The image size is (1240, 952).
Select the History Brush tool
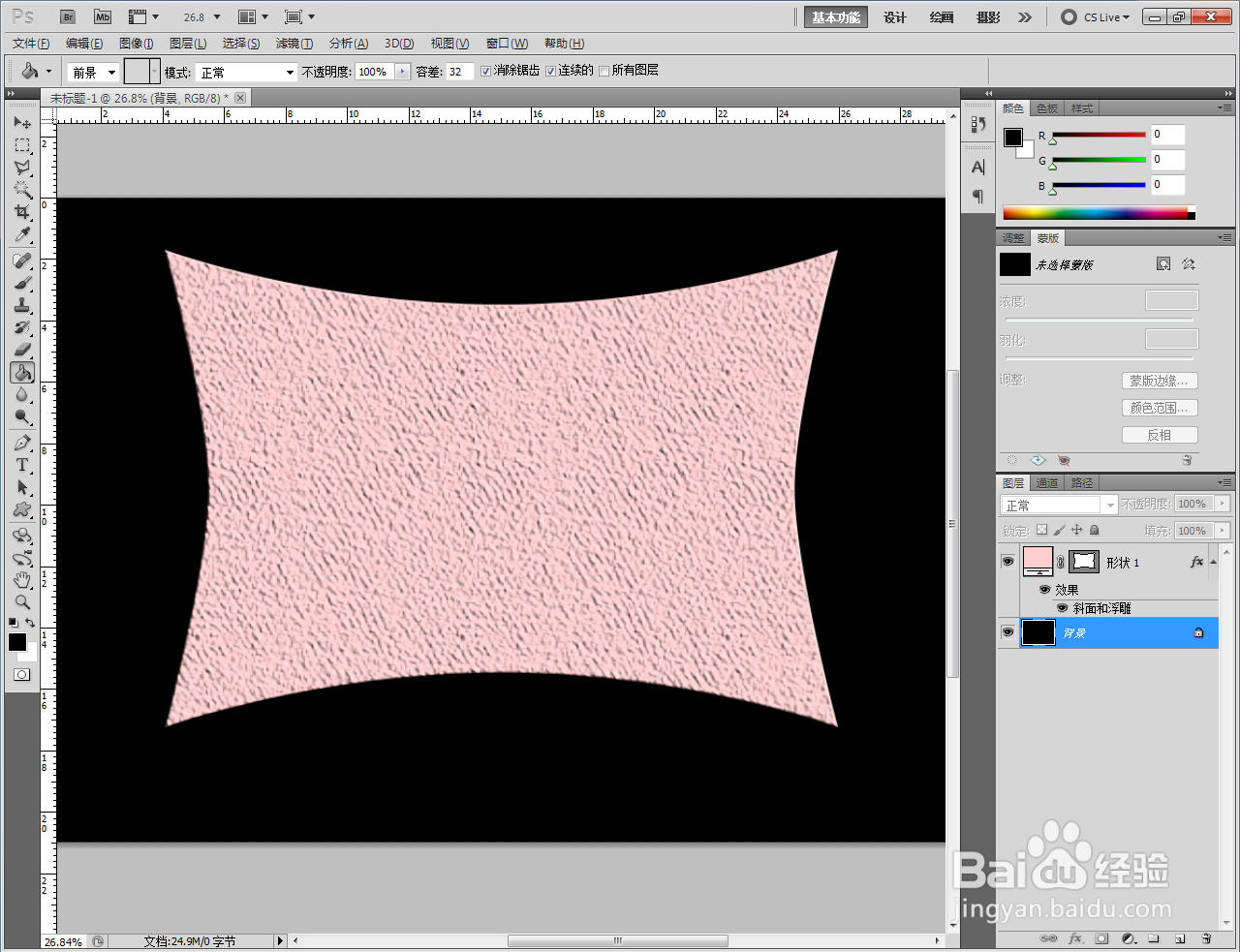22,328
